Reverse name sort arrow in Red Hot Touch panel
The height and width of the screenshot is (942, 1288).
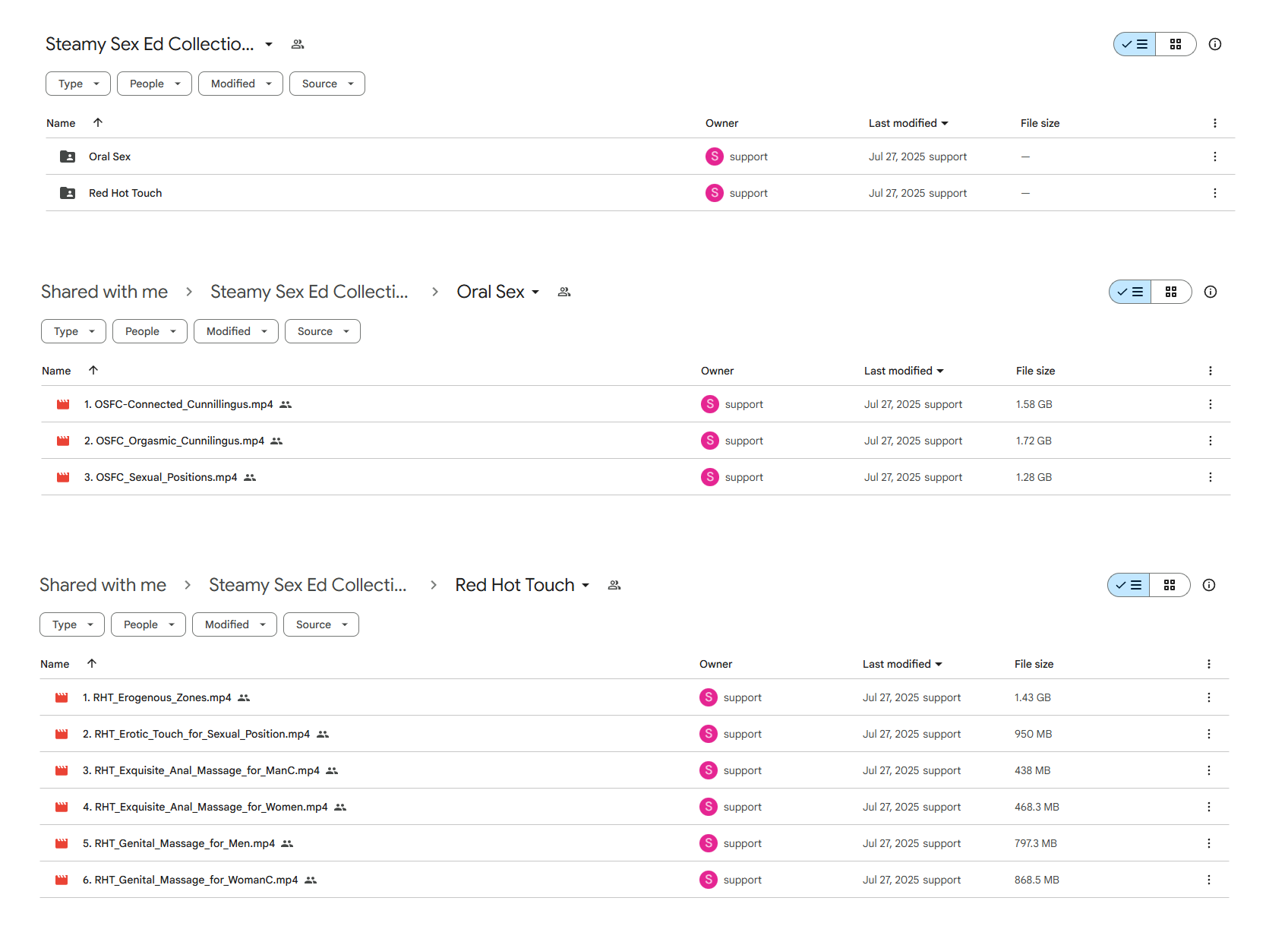click(92, 663)
